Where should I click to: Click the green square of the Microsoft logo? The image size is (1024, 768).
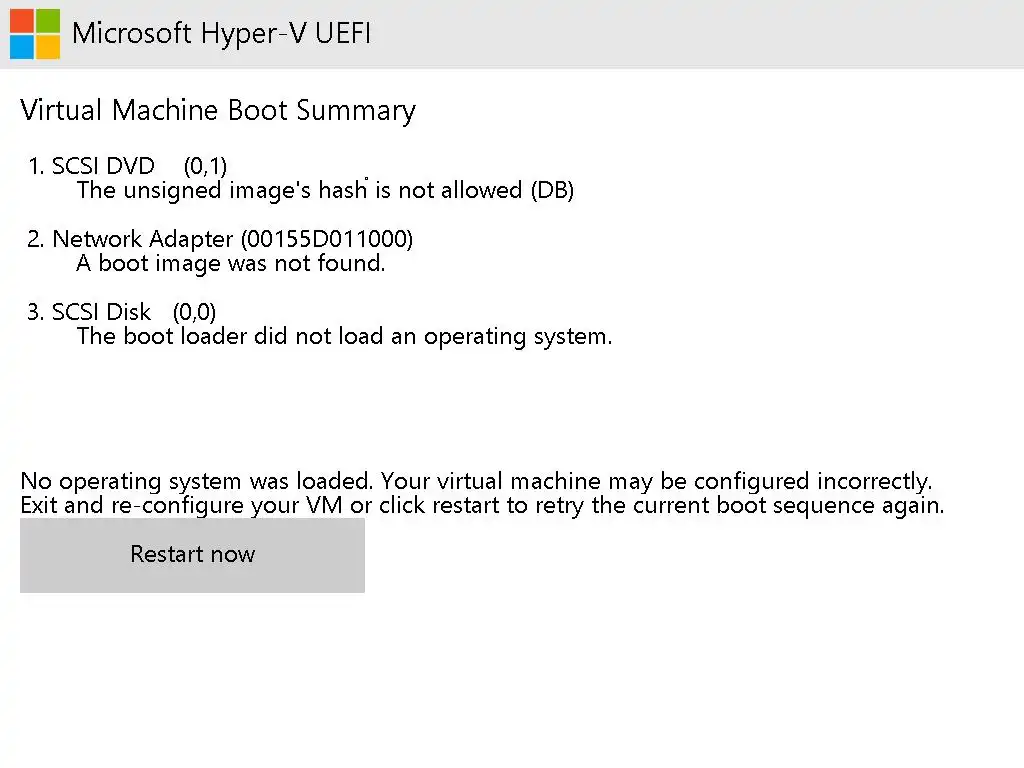[x=47, y=21]
